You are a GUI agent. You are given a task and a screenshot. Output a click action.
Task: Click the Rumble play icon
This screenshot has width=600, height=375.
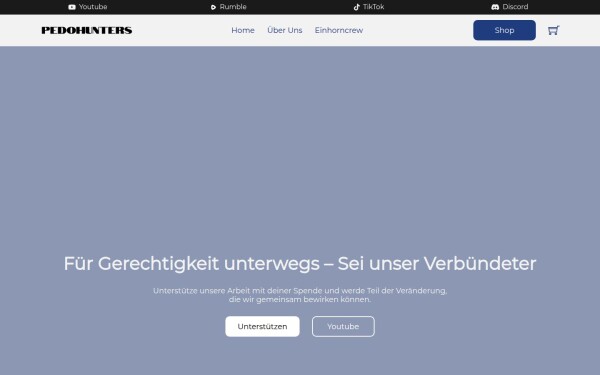click(x=214, y=7)
